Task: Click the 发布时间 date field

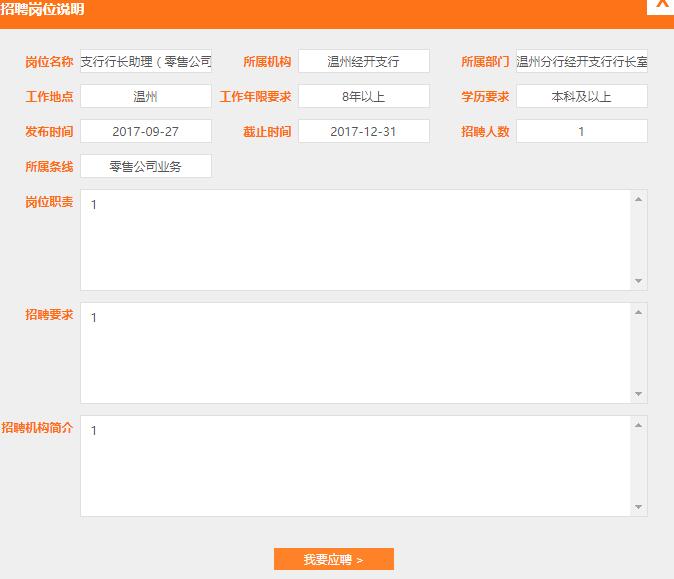Action: [146, 131]
